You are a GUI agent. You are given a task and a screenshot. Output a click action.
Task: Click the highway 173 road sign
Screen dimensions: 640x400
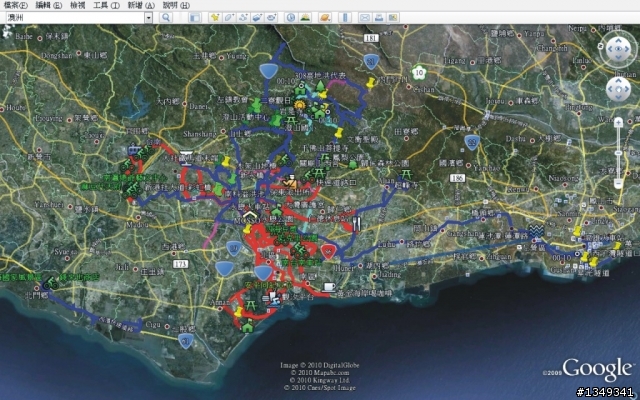tap(180, 264)
